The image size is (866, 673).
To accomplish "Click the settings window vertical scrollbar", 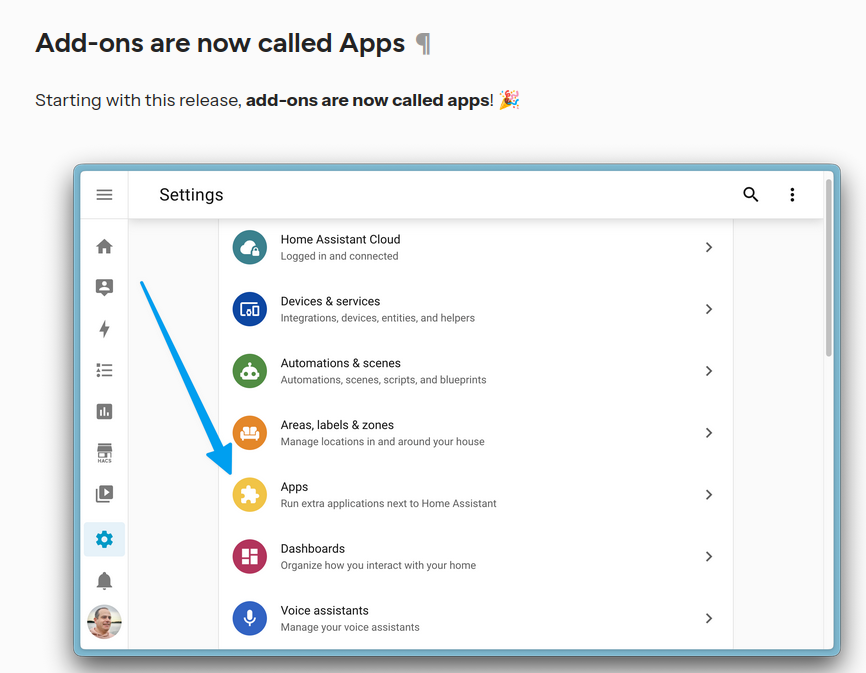I will [828, 268].
